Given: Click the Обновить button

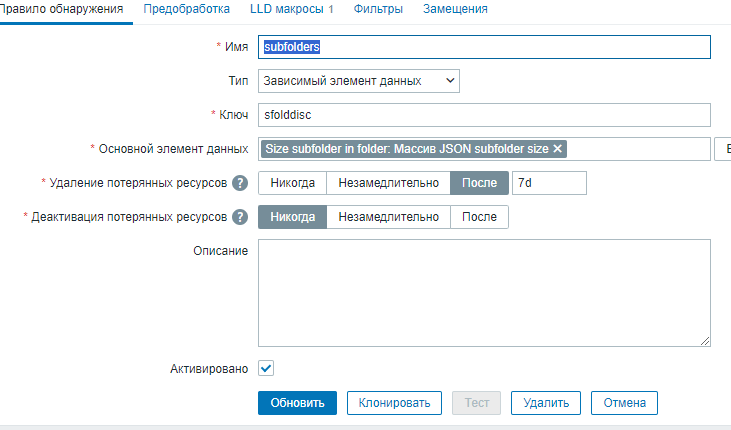Looking at the screenshot, I should tap(297, 403).
